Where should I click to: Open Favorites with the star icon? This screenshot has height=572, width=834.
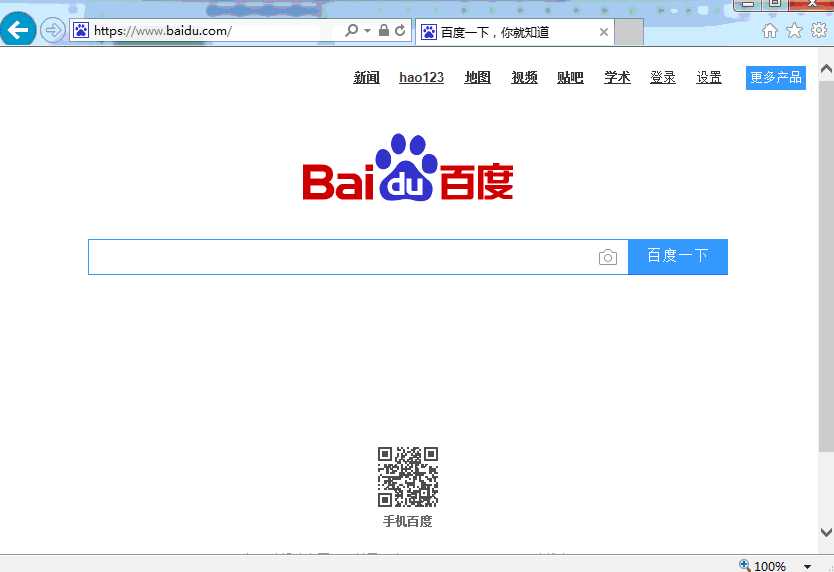pos(794,30)
